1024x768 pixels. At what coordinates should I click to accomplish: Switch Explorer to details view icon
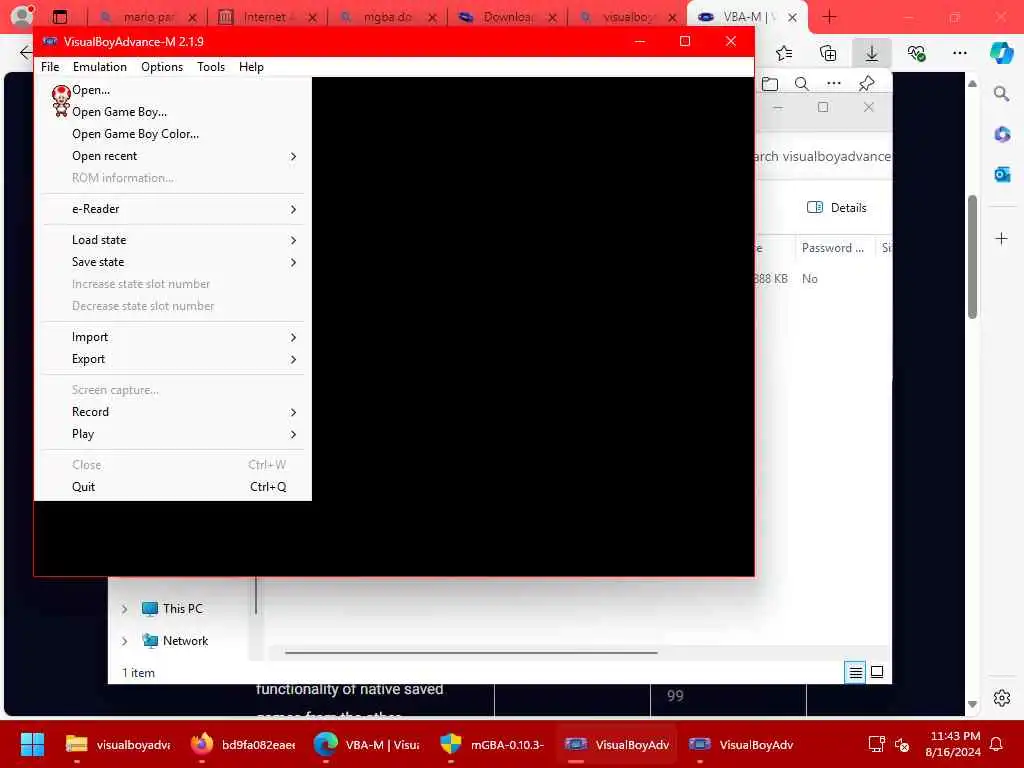coord(855,672)
